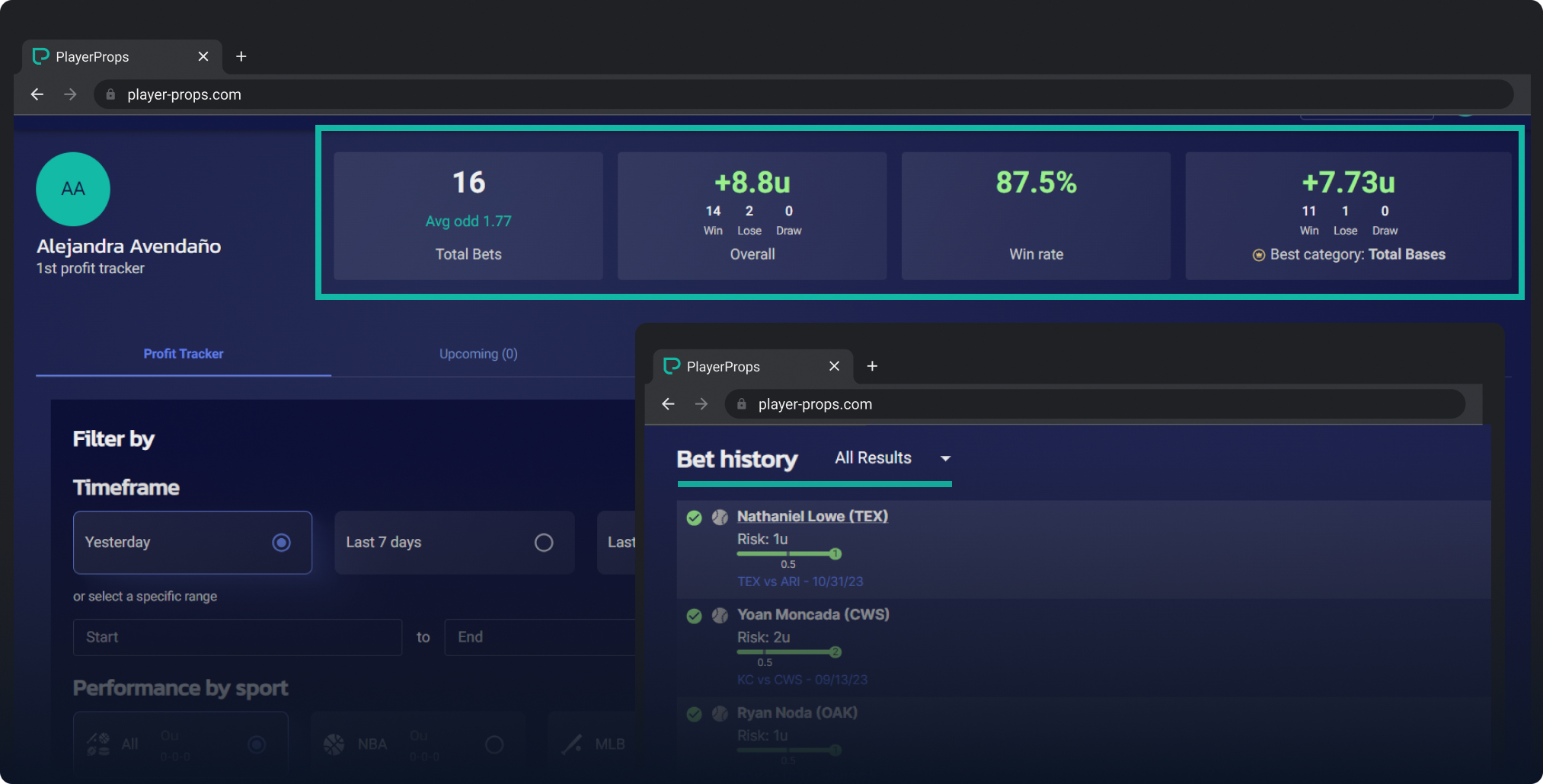
Task: Click green win checkmark beside Yoan Moncada
Action: tap(694, 616)
